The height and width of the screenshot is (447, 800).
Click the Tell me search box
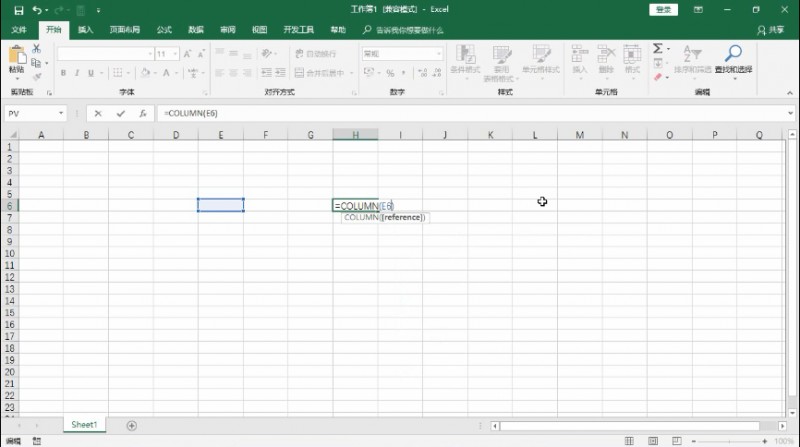(403, 30)
